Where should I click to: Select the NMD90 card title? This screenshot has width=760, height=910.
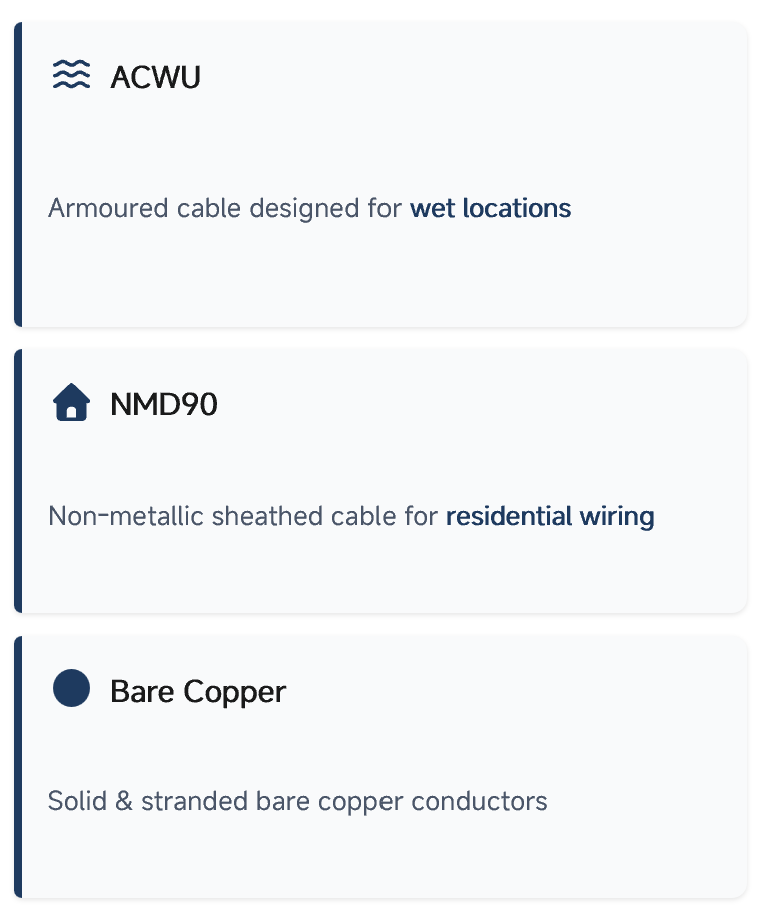tap(164, 405)
